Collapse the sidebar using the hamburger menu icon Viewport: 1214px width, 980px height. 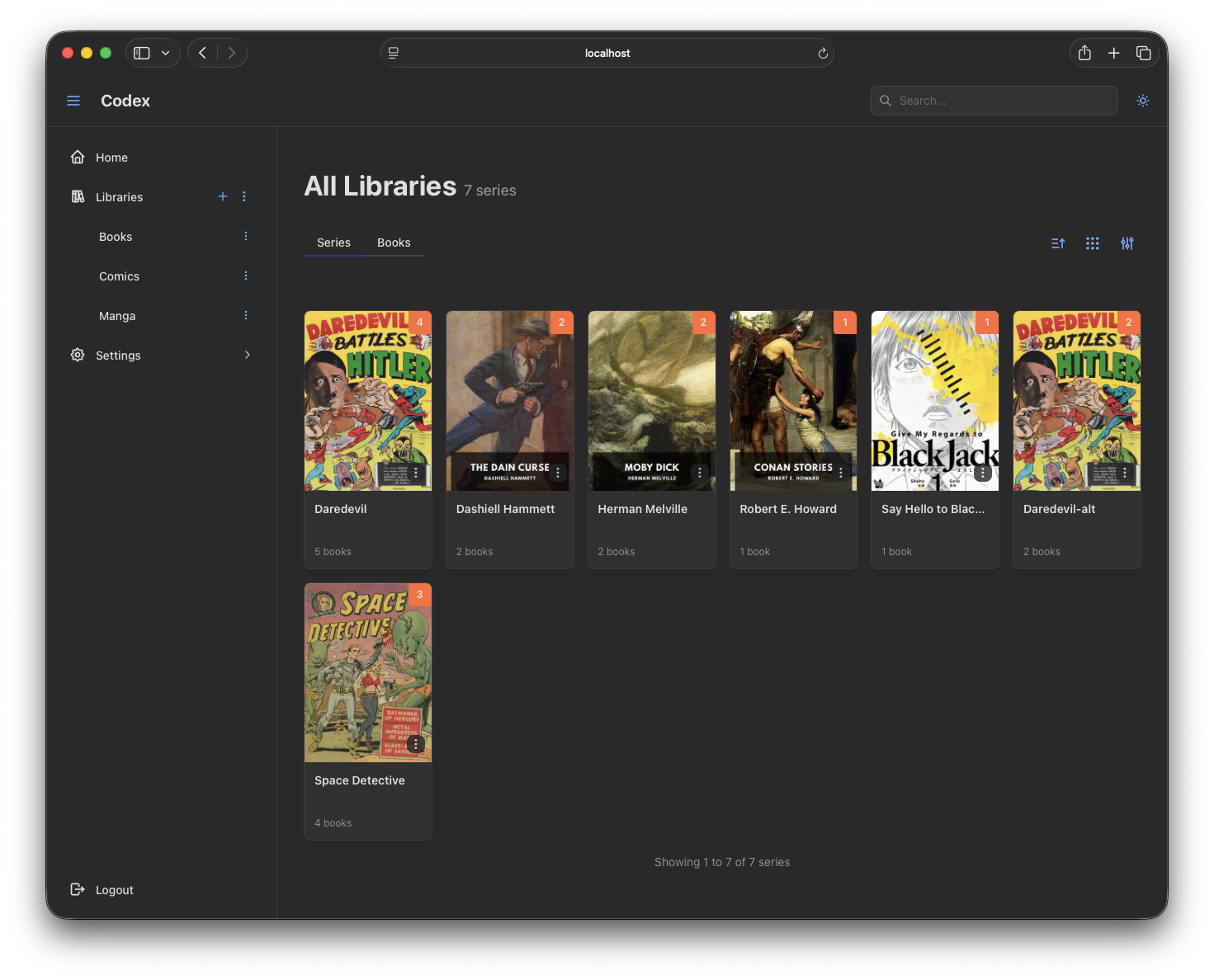73,100
